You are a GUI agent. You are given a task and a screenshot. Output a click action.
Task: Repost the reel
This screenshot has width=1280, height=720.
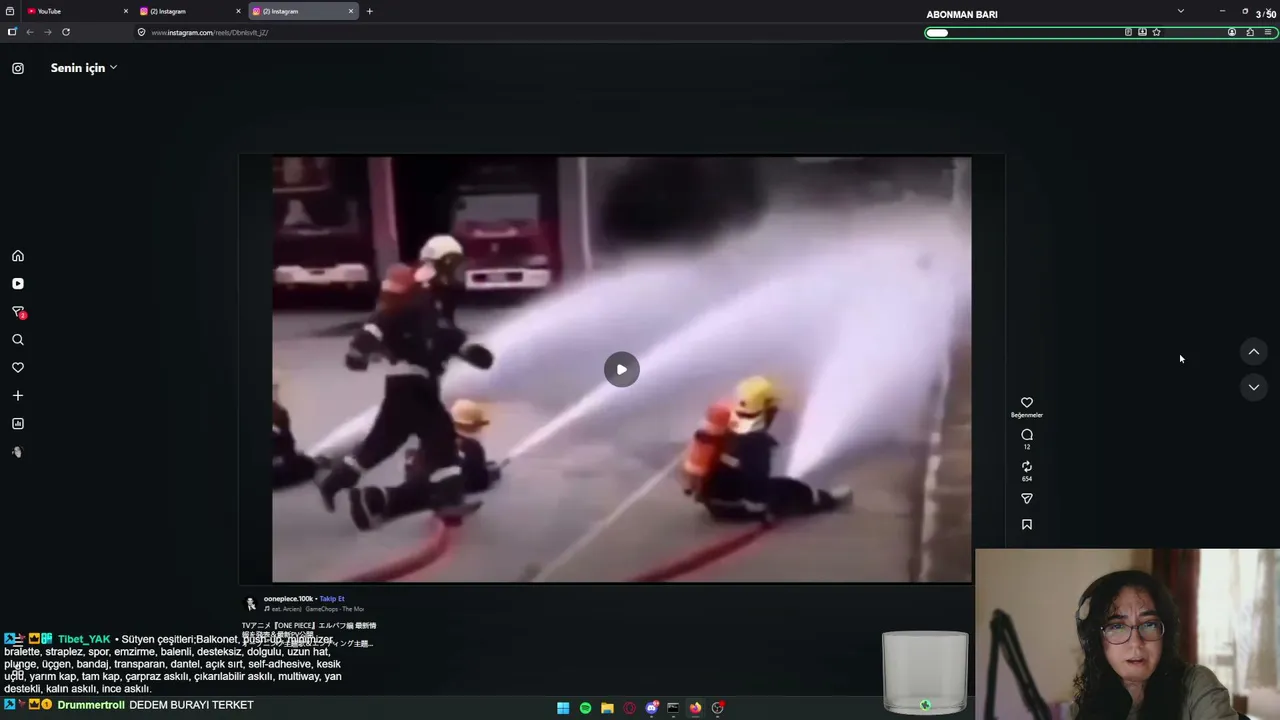(1027, 467)
